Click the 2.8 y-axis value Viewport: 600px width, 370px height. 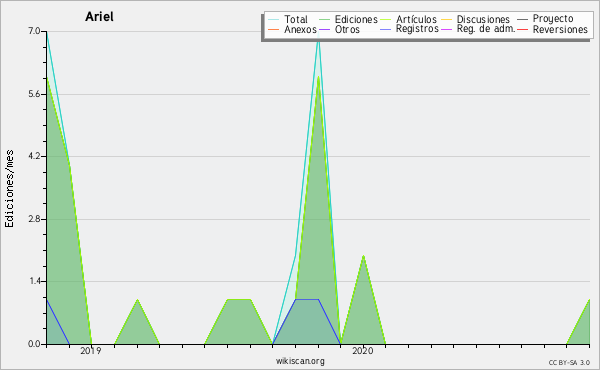coord(34,219)
